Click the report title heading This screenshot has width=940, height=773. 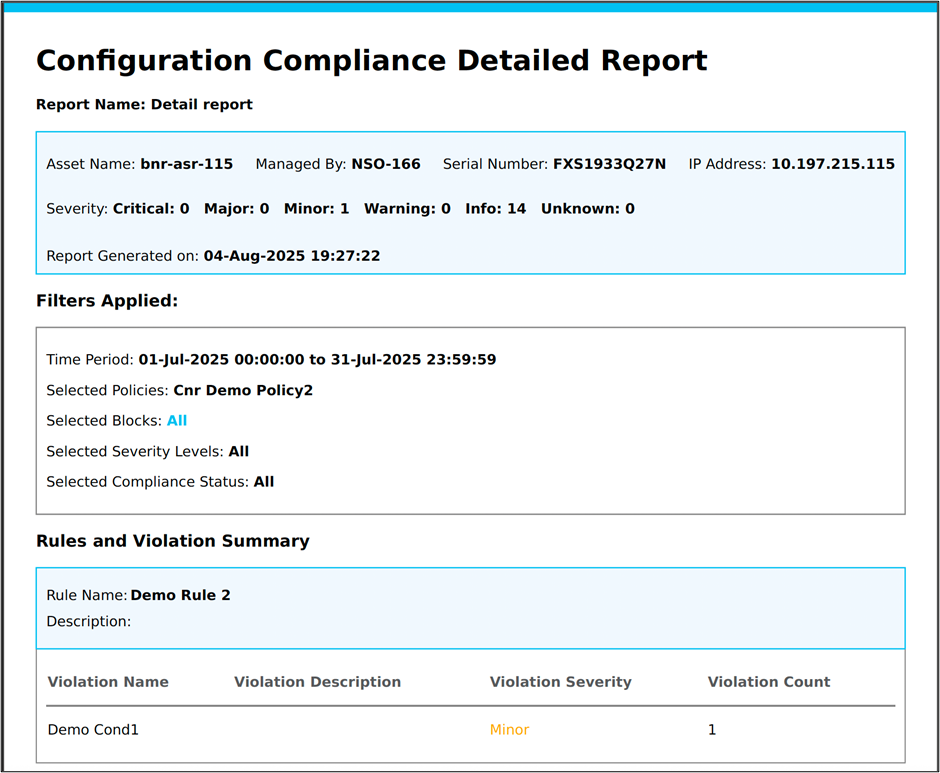pos(371,61)
